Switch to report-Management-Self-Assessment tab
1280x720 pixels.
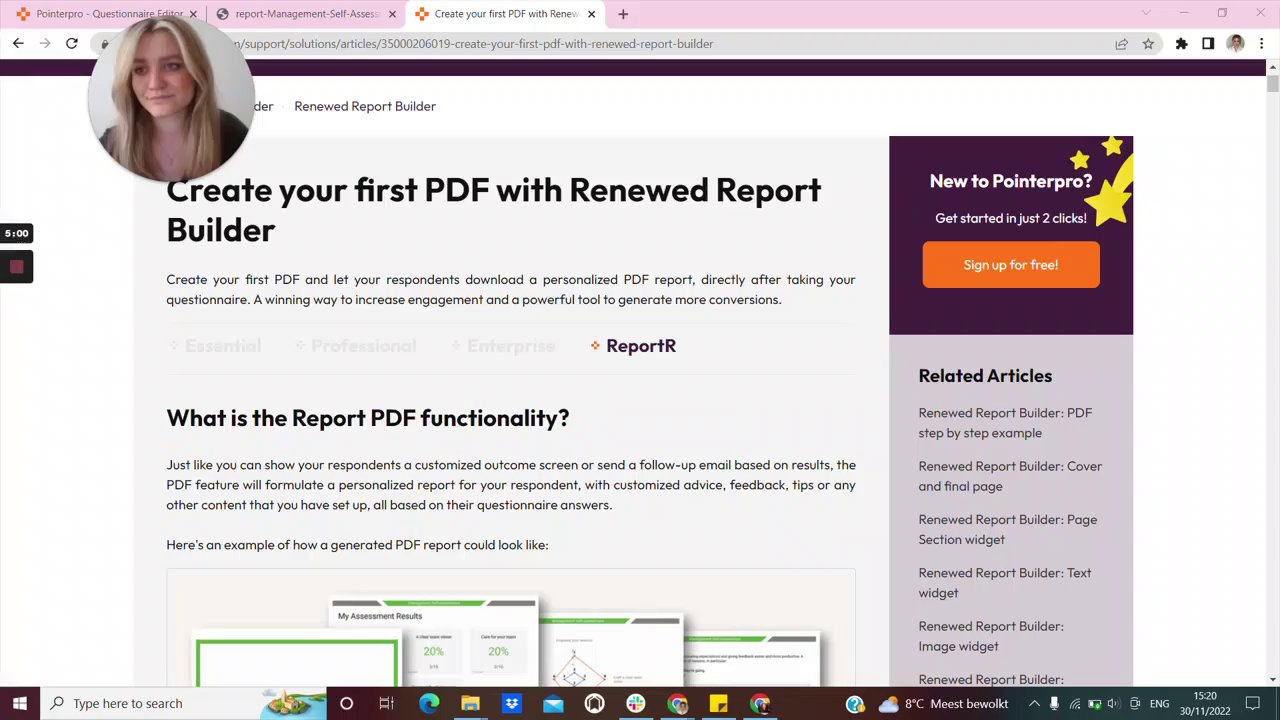tap(305, 14)
